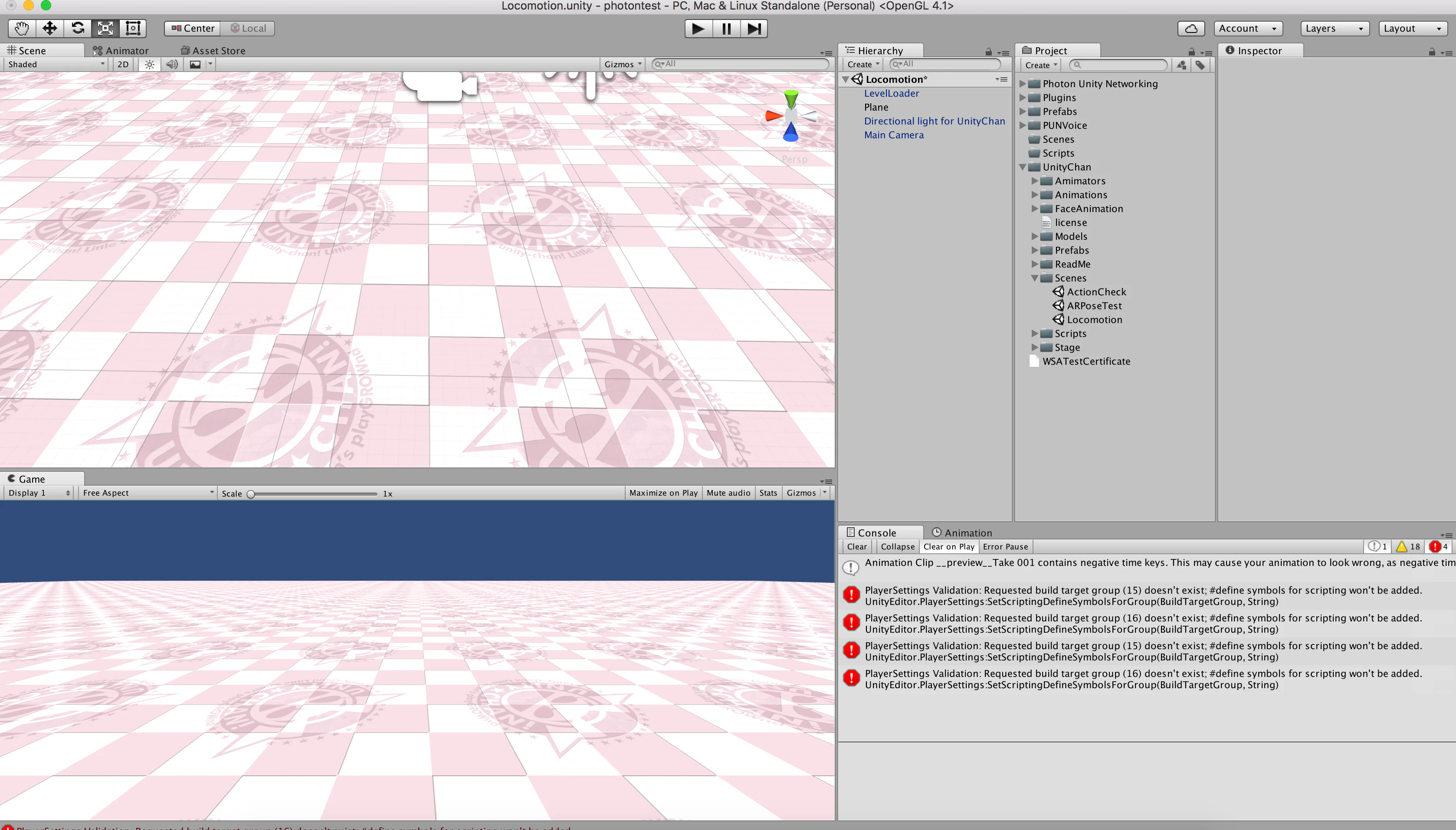The width and height of the screenshot is (1456, 830).
Task: Toggle Maximize on Play
Action: [x=663, y=493]
